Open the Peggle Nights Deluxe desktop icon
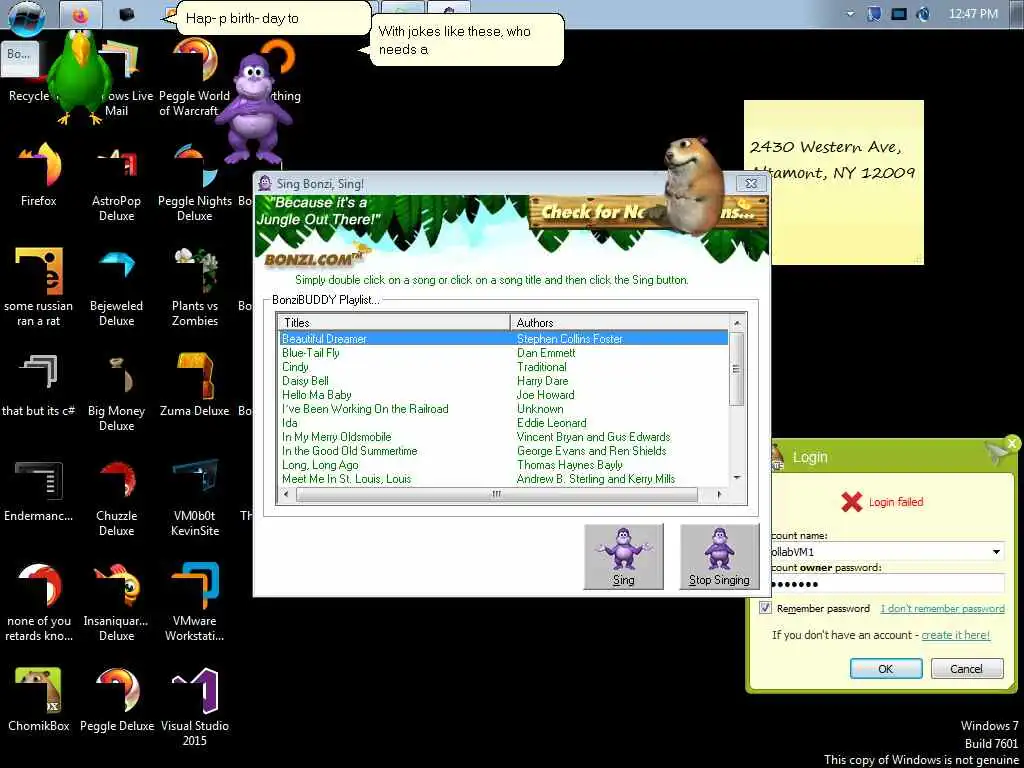The height and width of the screenshot is (768, 1024). click(x=195, y=181)
